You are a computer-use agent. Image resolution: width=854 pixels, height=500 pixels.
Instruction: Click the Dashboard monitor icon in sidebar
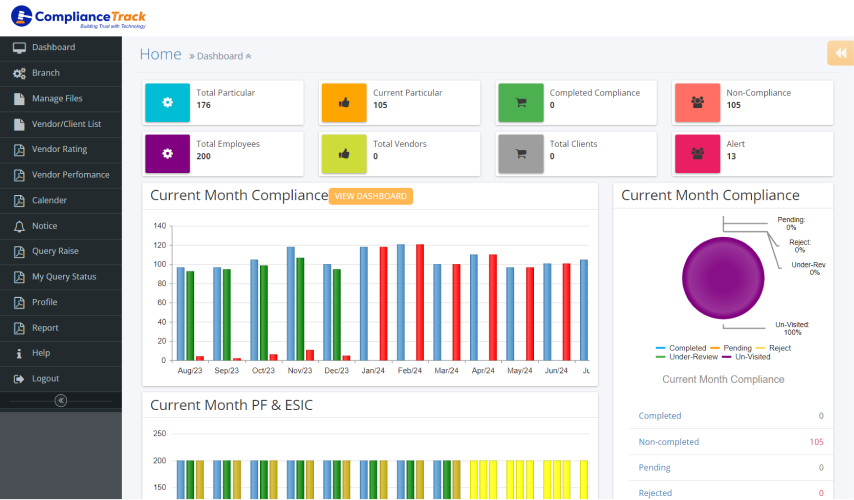(x=19, y=48)
